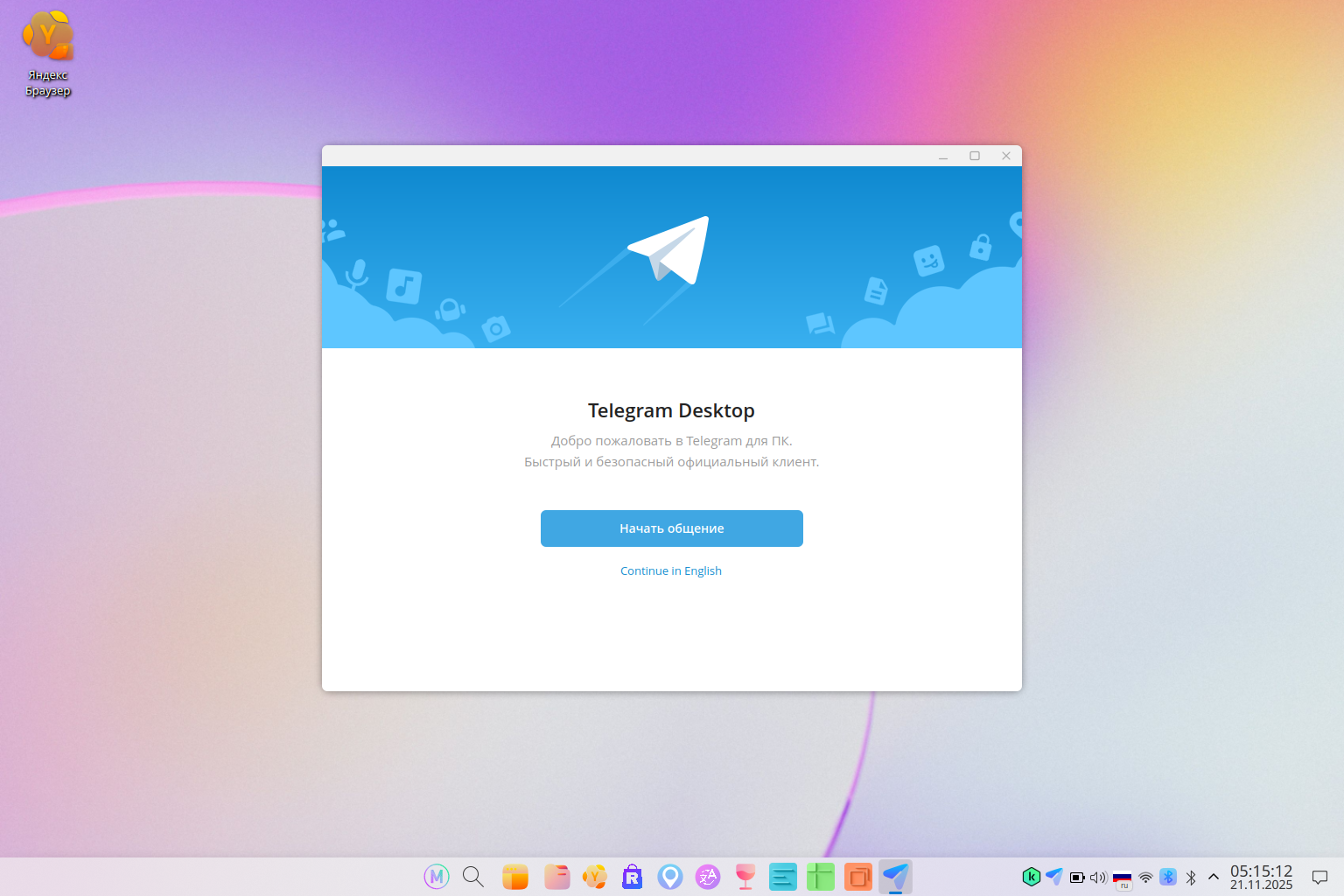Switch keyboard layout via Russian flag indicator
1344x896 pixels.
click(1122, 877)
